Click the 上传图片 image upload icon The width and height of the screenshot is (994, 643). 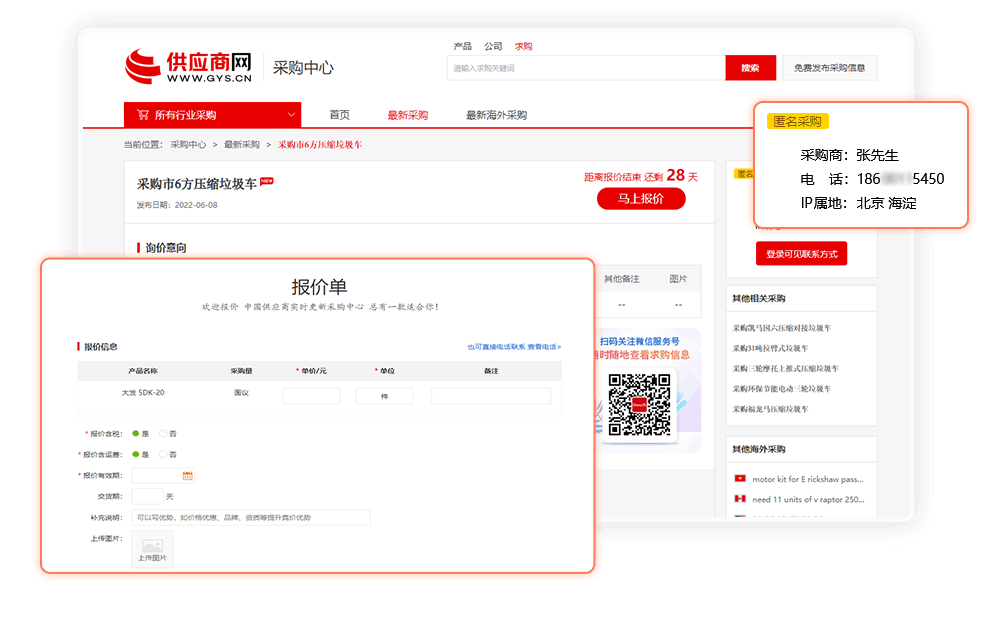[x=152, y=549]
